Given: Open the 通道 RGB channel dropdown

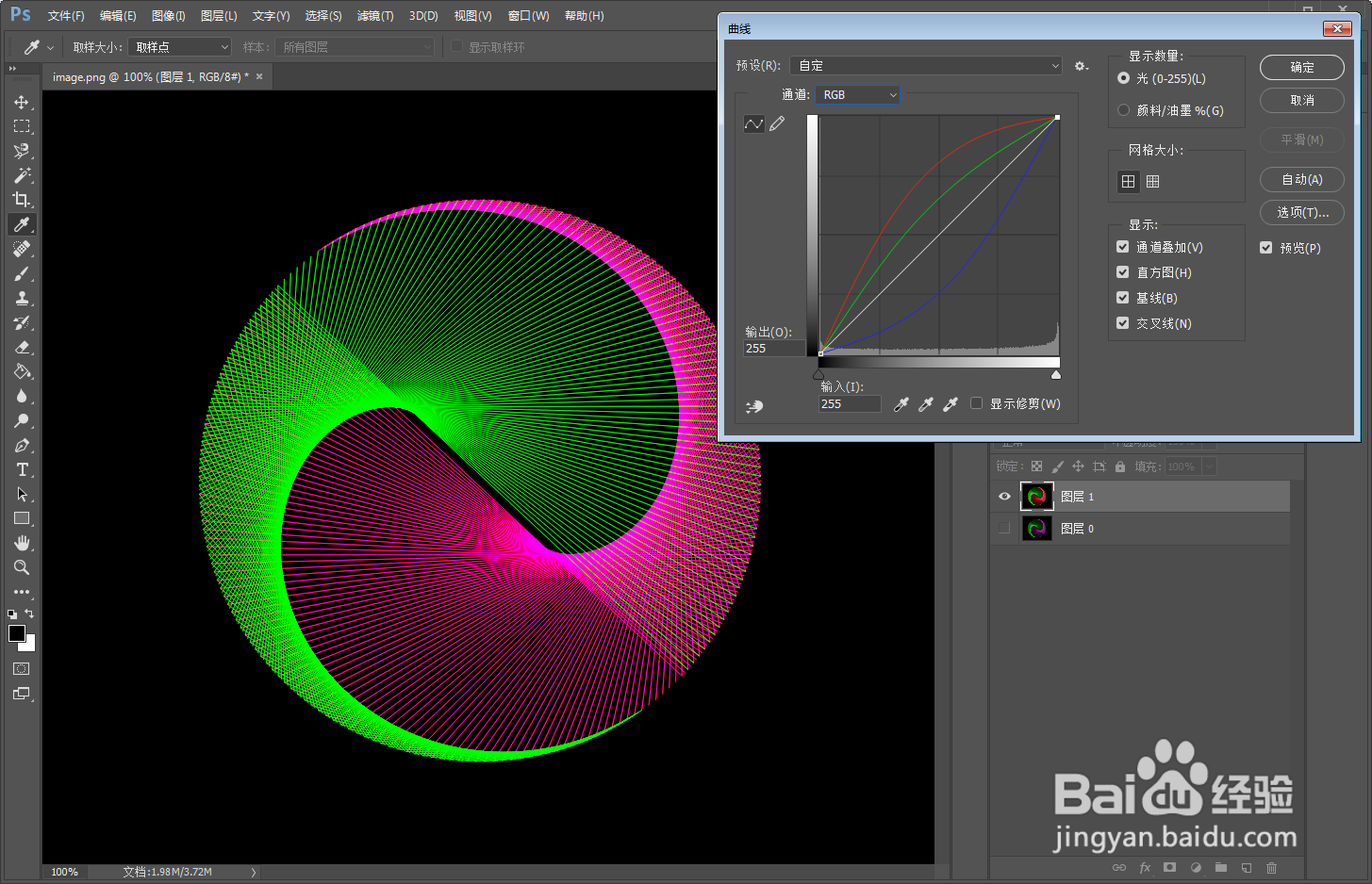Looking at the screenshot, I should click(858, 95).
